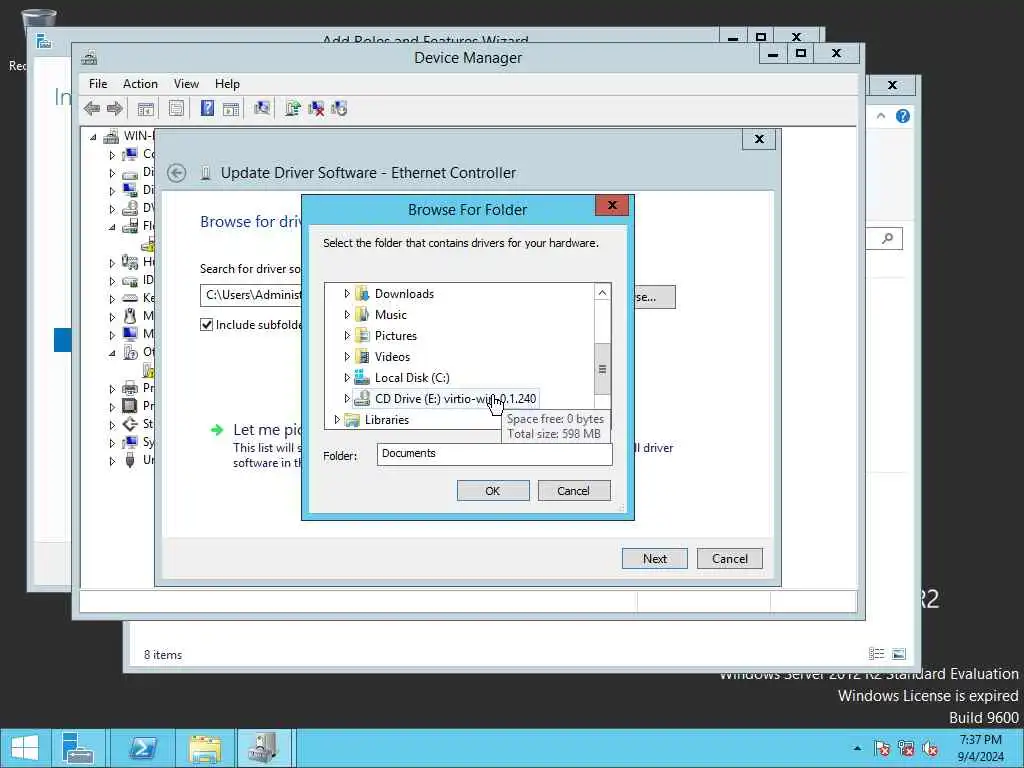
Task: Click the round back arrow in Update Driver Software
Action: point(176,173)
